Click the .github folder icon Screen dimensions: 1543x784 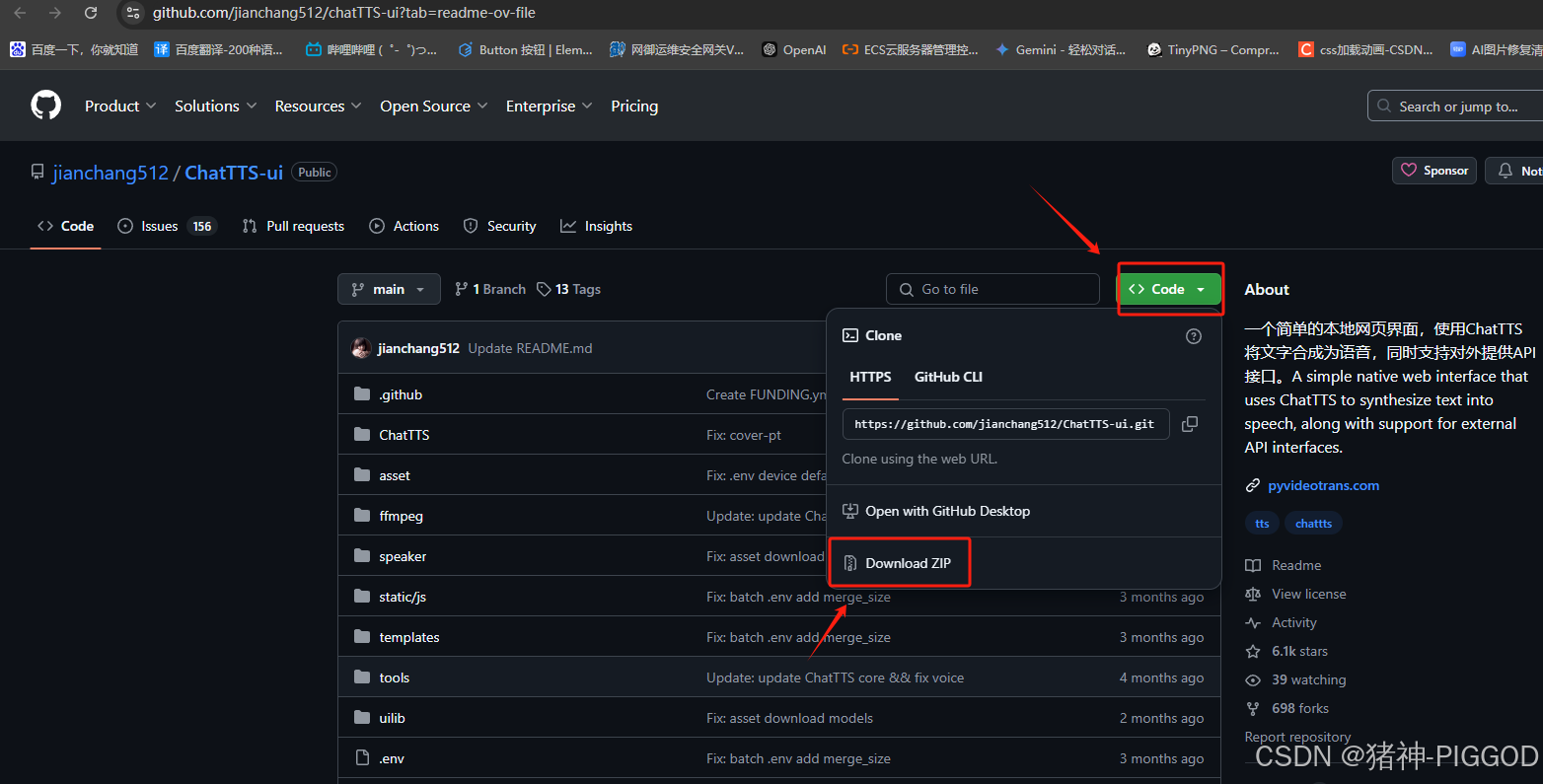(362, 394)
